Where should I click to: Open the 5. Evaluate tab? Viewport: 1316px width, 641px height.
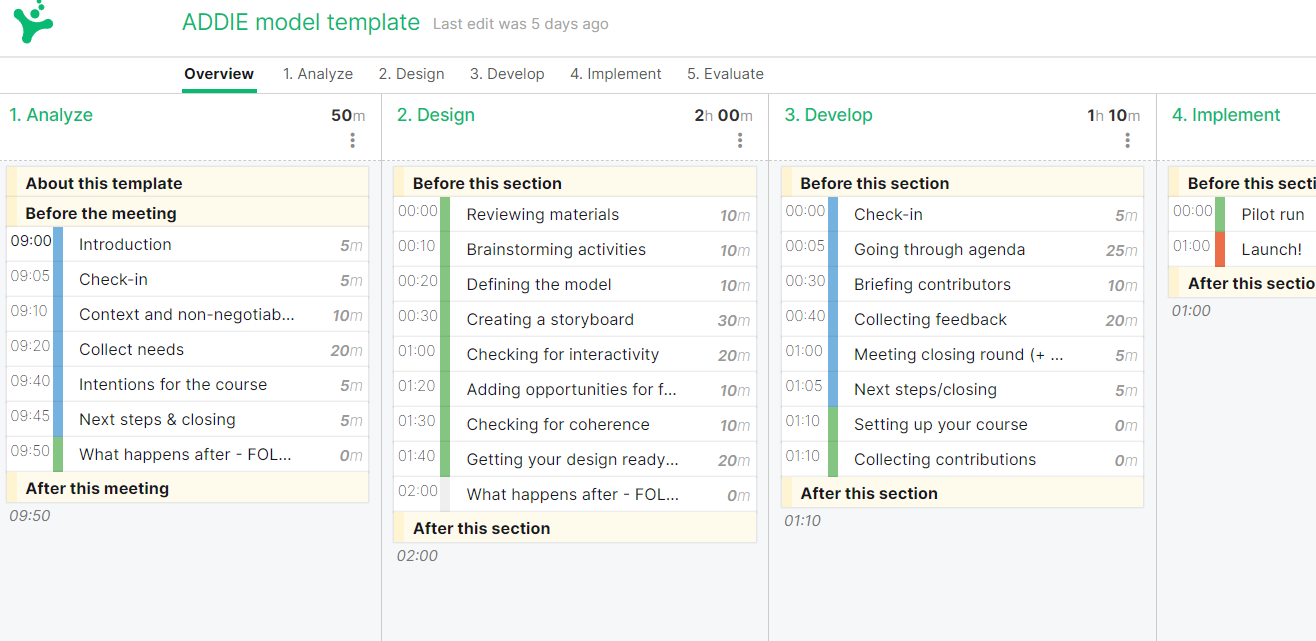[725, 73]
